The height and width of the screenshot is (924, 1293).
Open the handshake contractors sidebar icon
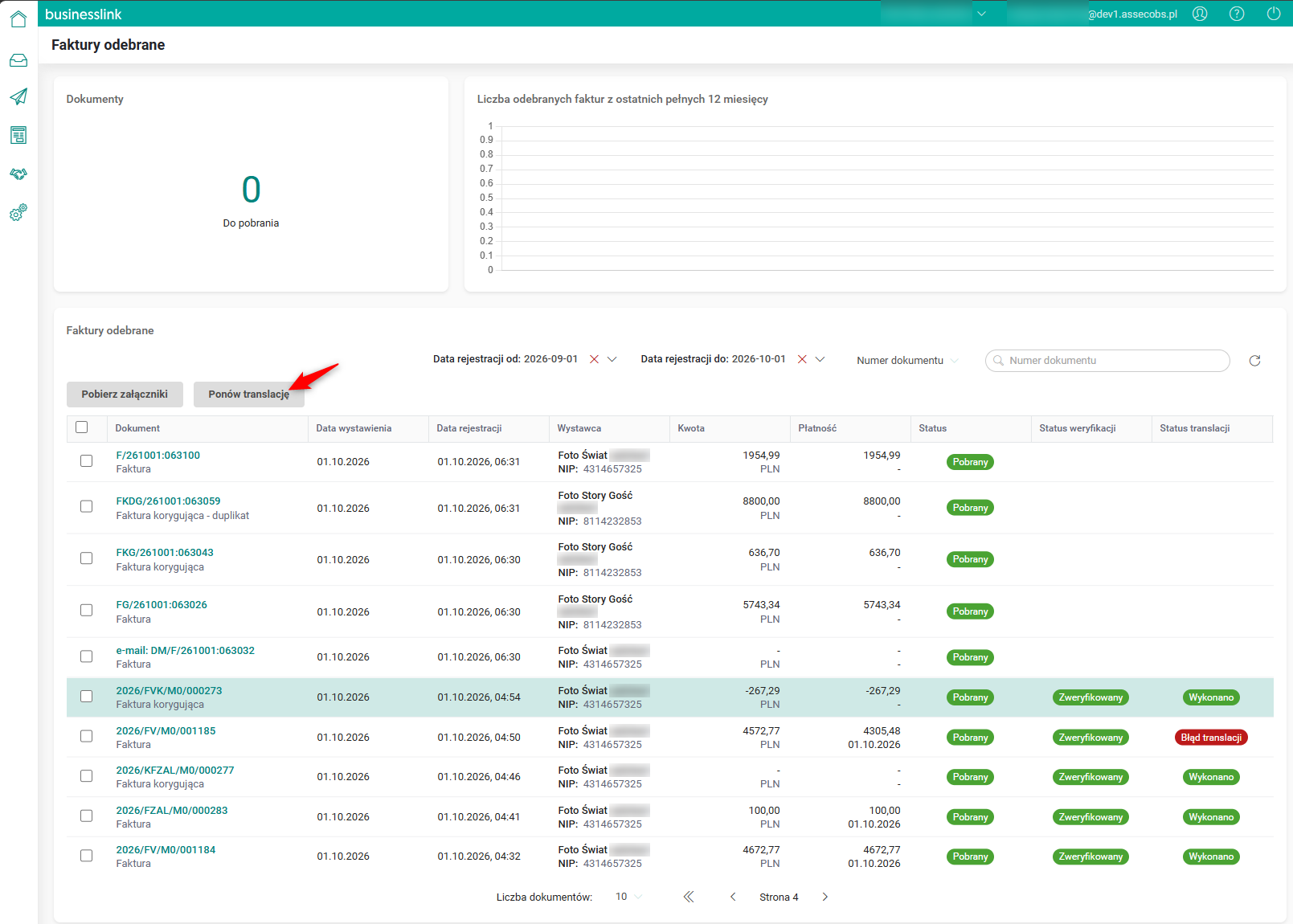click(x=18, y=174)
